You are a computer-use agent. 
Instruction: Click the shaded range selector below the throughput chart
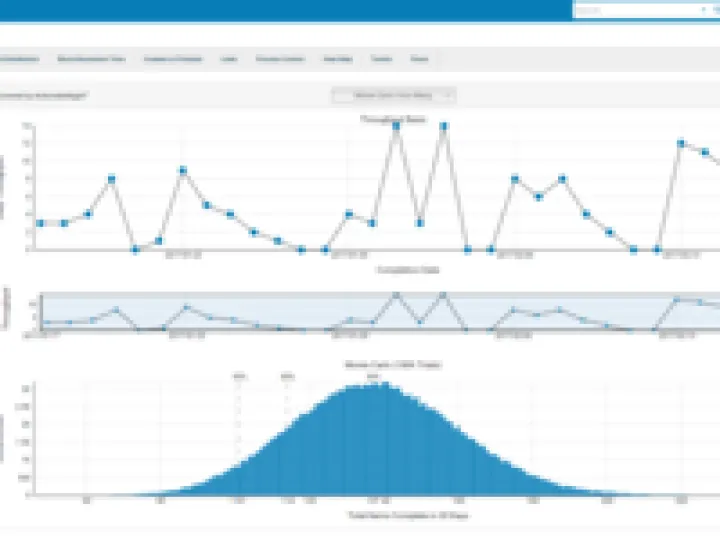380,312
